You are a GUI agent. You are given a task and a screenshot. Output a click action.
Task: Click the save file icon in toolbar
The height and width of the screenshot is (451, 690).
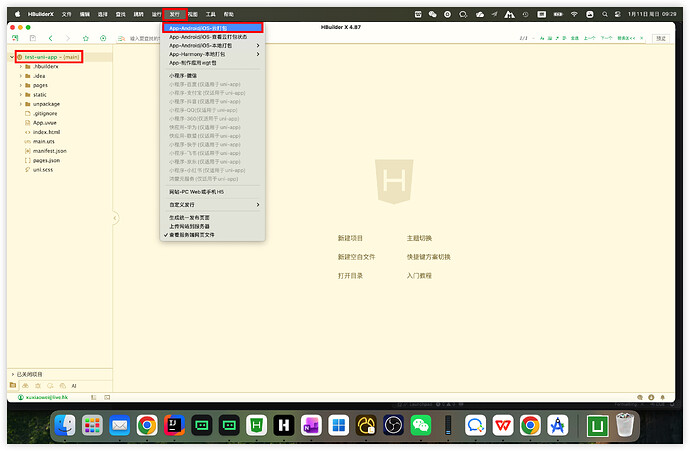[34, 38]
